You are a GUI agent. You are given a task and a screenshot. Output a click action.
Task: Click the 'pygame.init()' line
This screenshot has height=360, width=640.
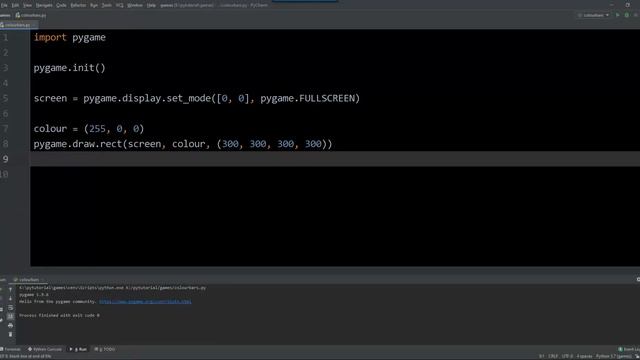[69, 68]
